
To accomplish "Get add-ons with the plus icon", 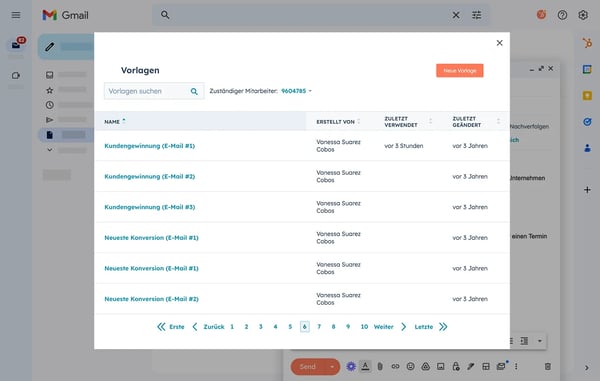I will coord(587,190).
